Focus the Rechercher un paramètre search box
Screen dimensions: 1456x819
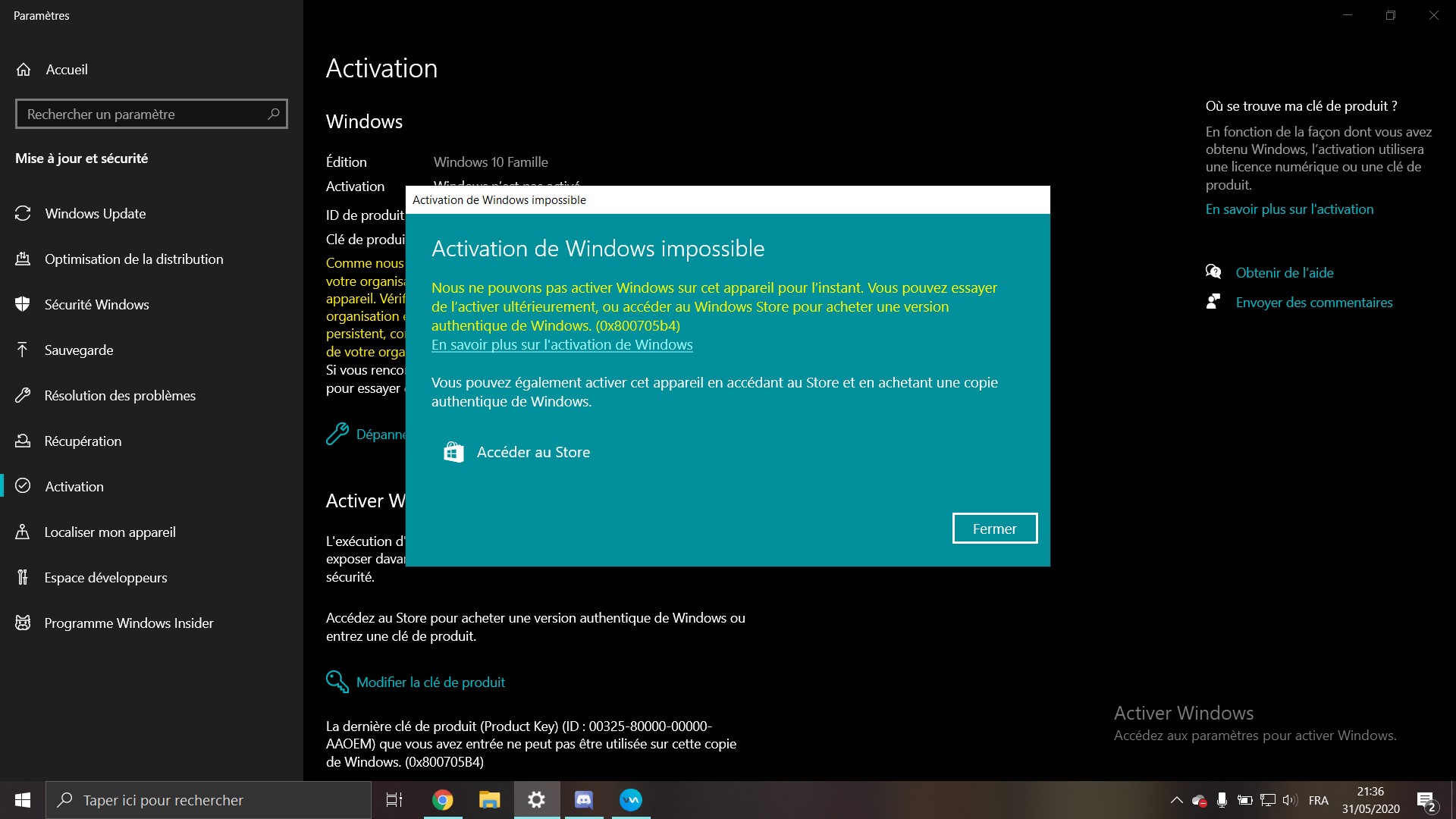click(x=144, y=115)
